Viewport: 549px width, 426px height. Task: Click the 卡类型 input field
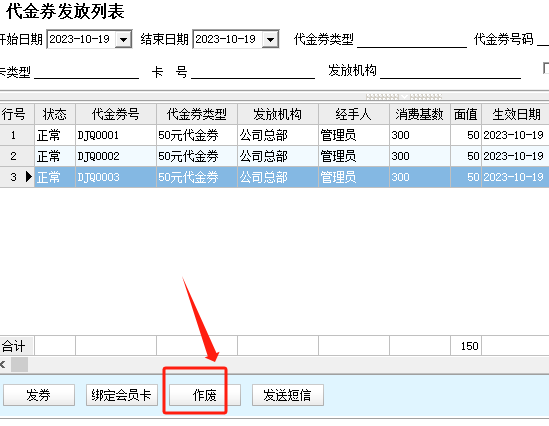tap(86, 71)
